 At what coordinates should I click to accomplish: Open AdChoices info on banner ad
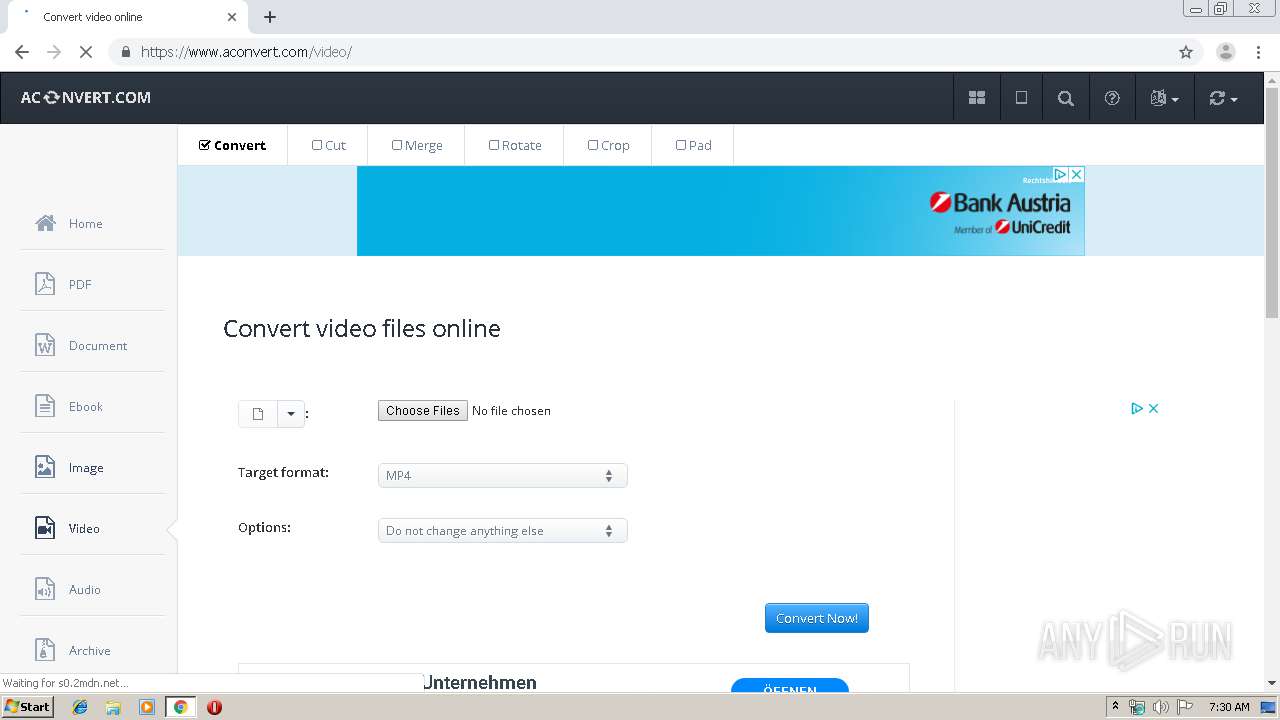1061,174
